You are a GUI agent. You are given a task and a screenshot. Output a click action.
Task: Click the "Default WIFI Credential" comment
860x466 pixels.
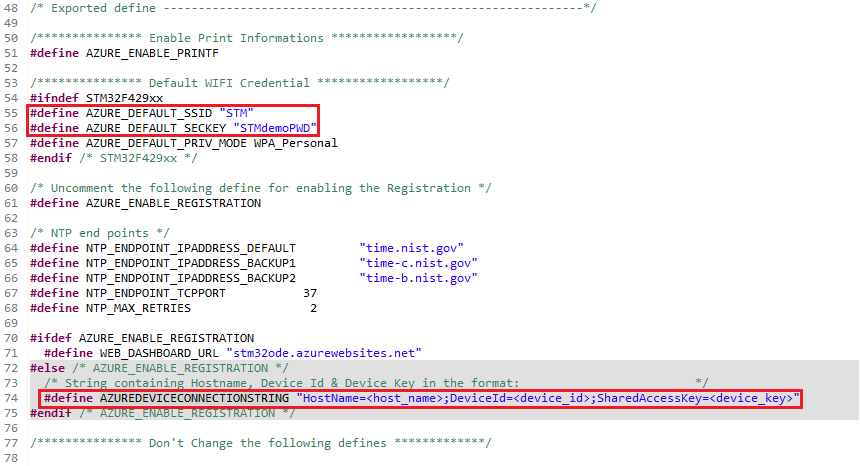[240, 83]
